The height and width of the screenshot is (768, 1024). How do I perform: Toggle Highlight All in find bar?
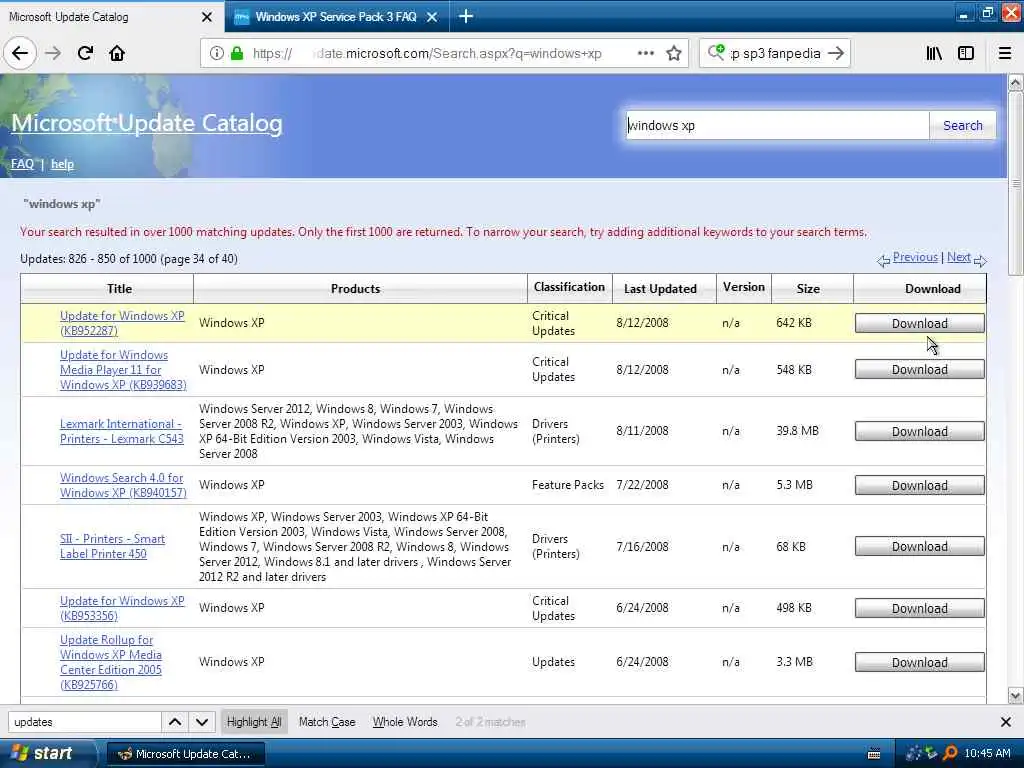pos(254,722)
